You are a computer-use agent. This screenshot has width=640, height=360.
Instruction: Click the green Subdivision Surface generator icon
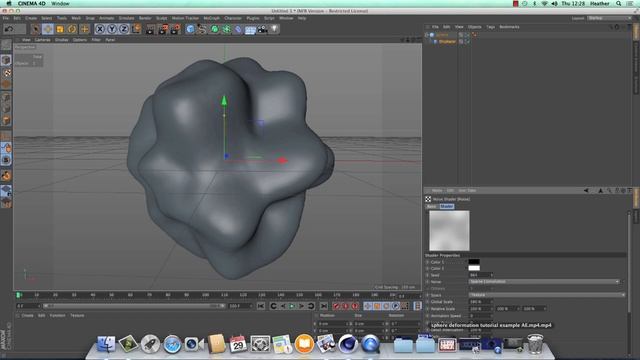point(214,29)
